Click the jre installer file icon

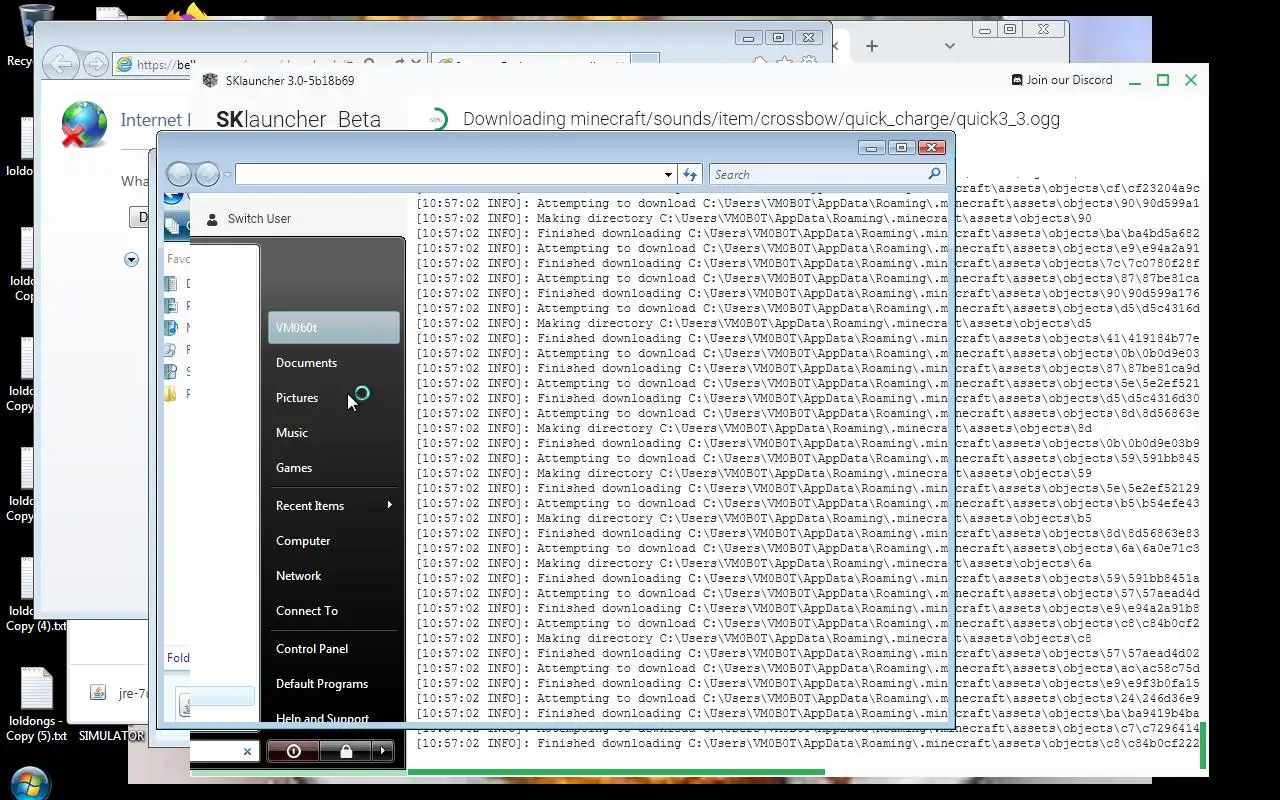pyautogui.click(x=98, y=693)
